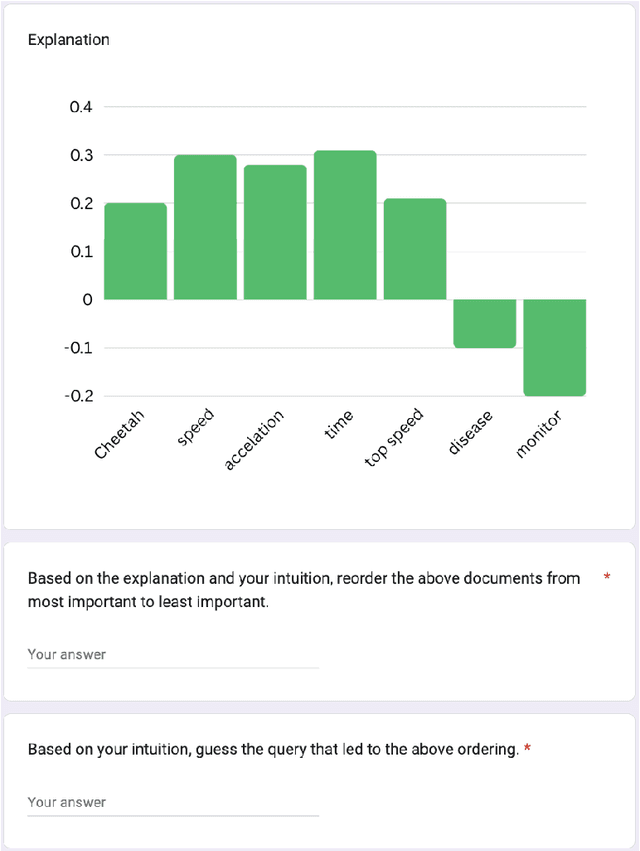Click the answer field for the reordering question
This screenshot has width=640, height=851.
[x=170, y=654]
